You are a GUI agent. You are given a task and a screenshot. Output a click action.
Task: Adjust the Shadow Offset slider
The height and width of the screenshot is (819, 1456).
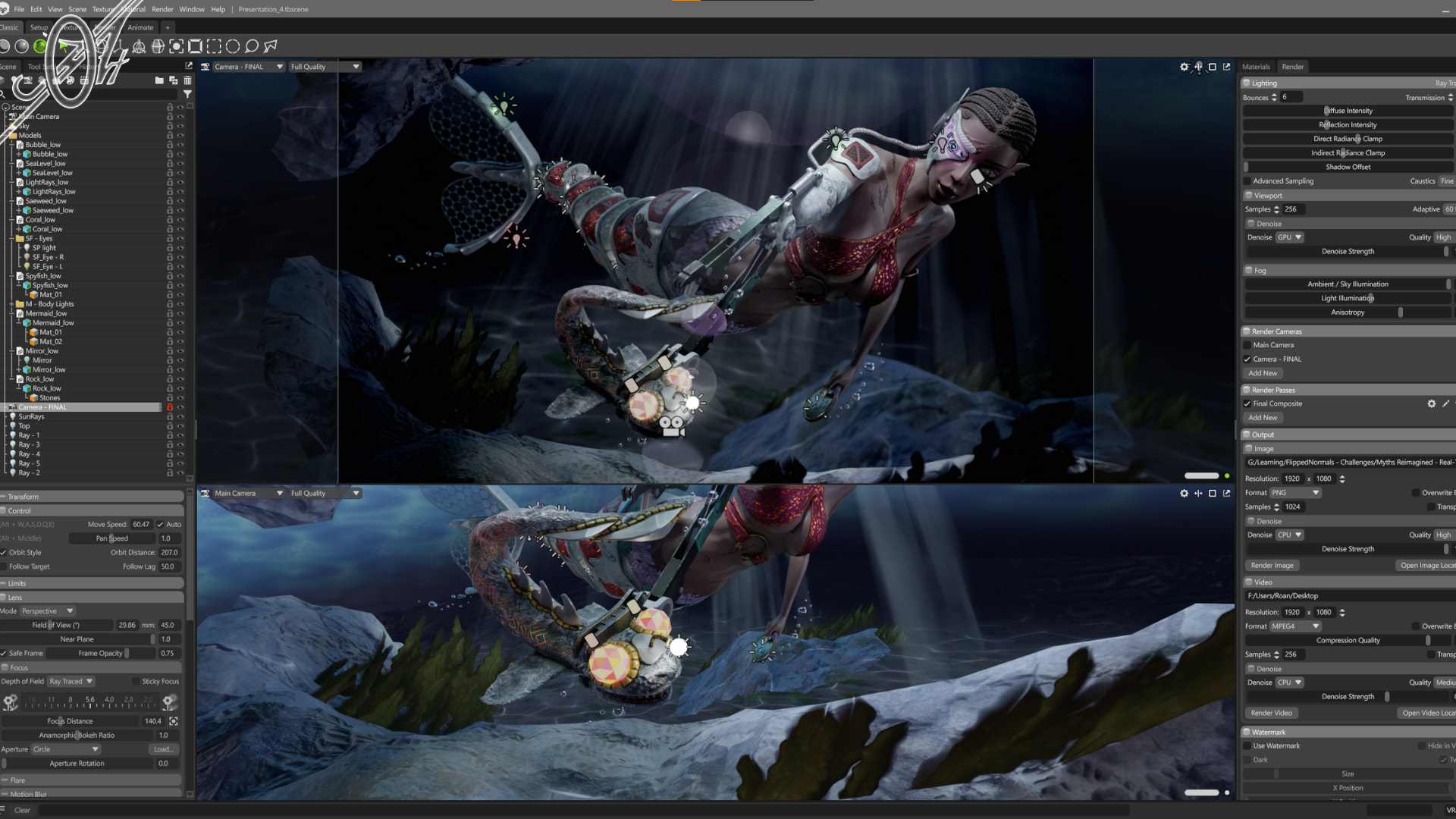tap(1348, 167)
